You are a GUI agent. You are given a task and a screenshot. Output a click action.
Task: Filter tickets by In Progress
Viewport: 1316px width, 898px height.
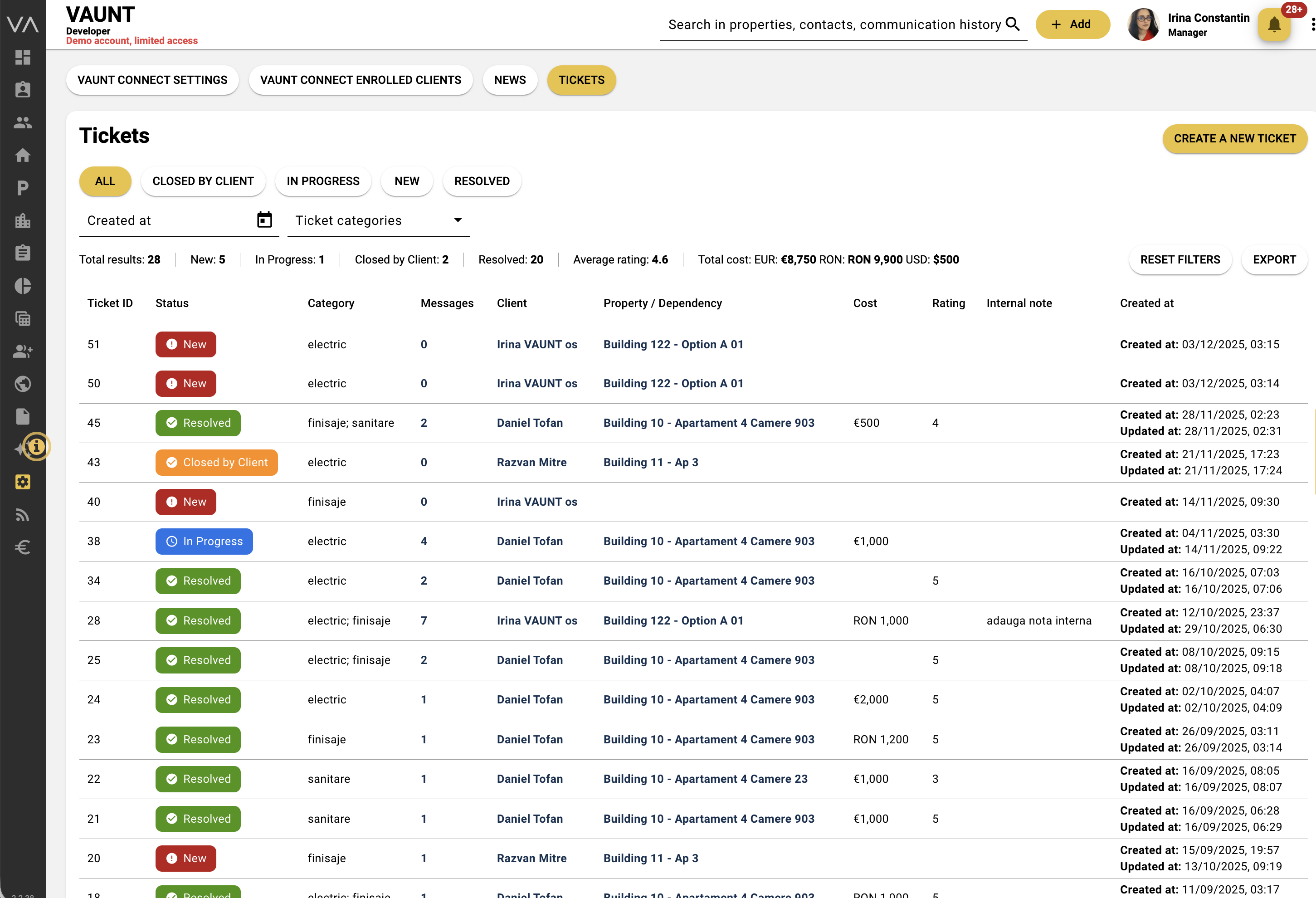(x=323, y=181)
